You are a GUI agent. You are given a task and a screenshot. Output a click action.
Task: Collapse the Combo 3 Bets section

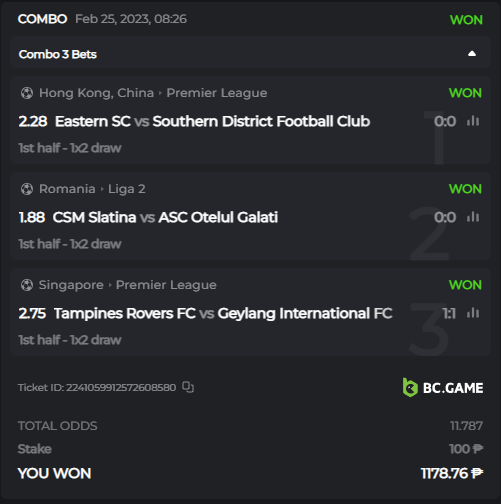pyautogui.click(x=472, y=54)
